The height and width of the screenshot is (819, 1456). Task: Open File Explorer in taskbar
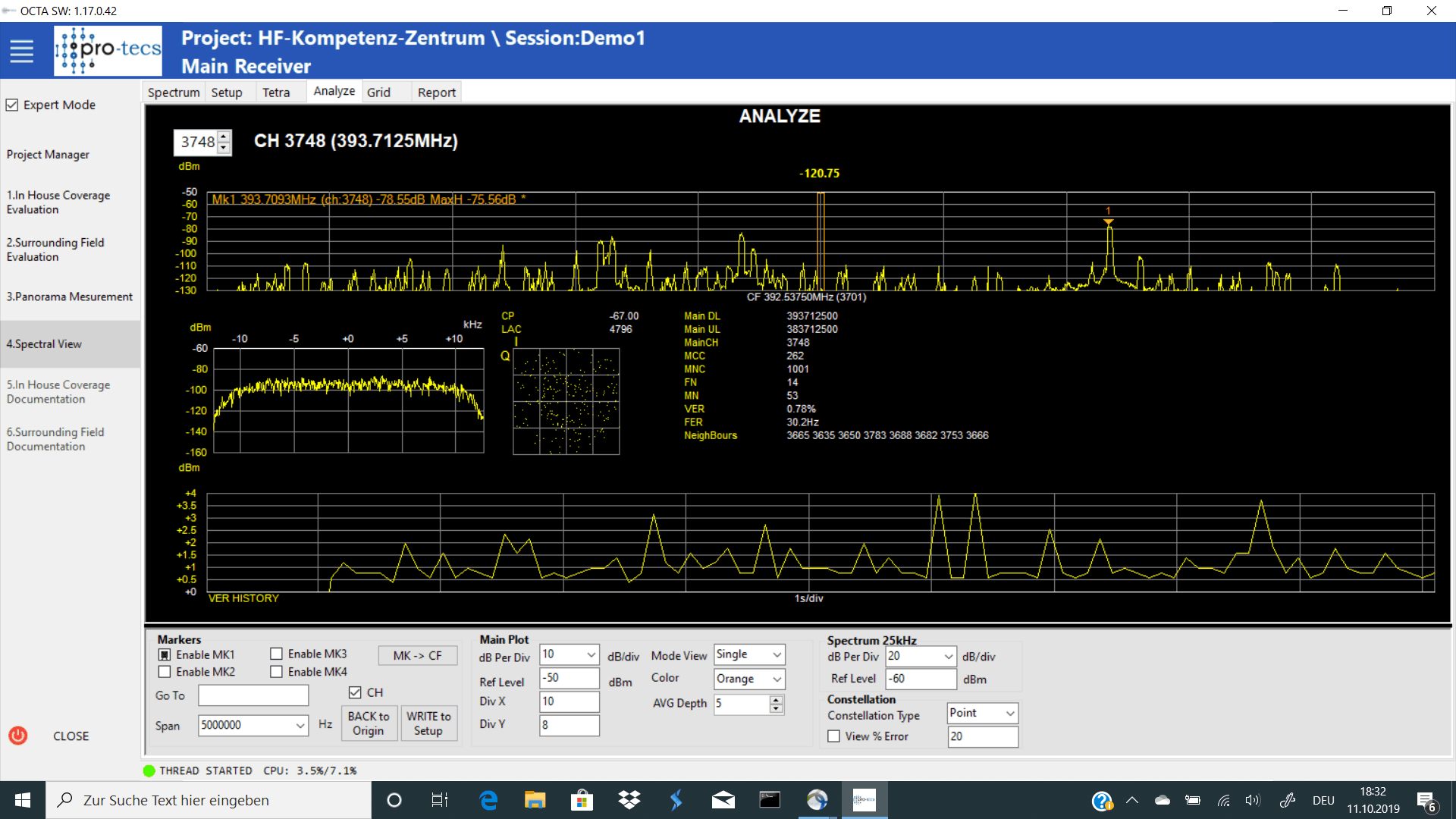535,800
